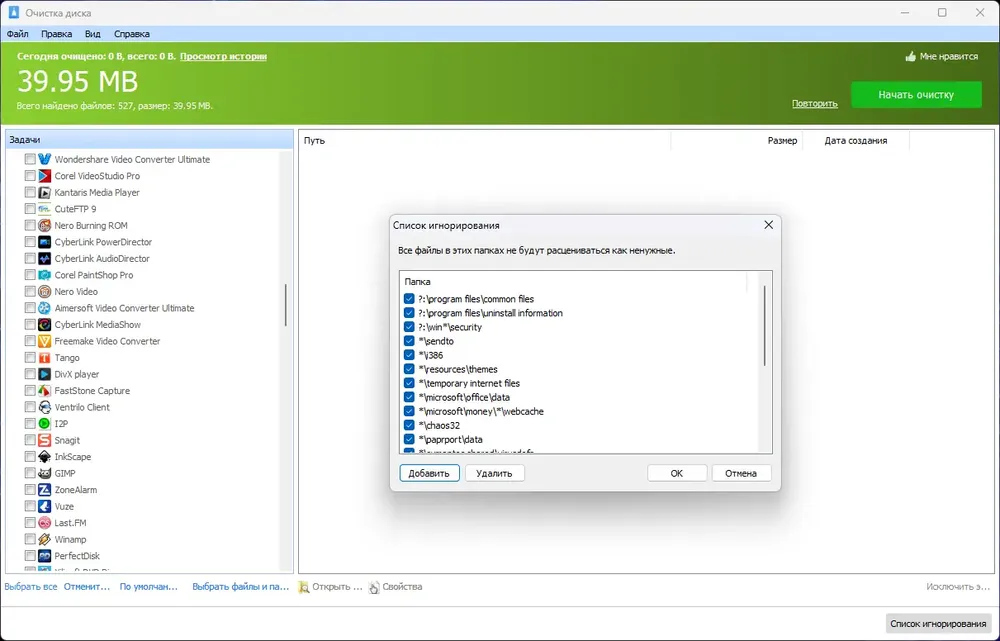This screenshot has height=641, width=1000.
Task: Open the Справка menu
Action: [x=131, y=34]
